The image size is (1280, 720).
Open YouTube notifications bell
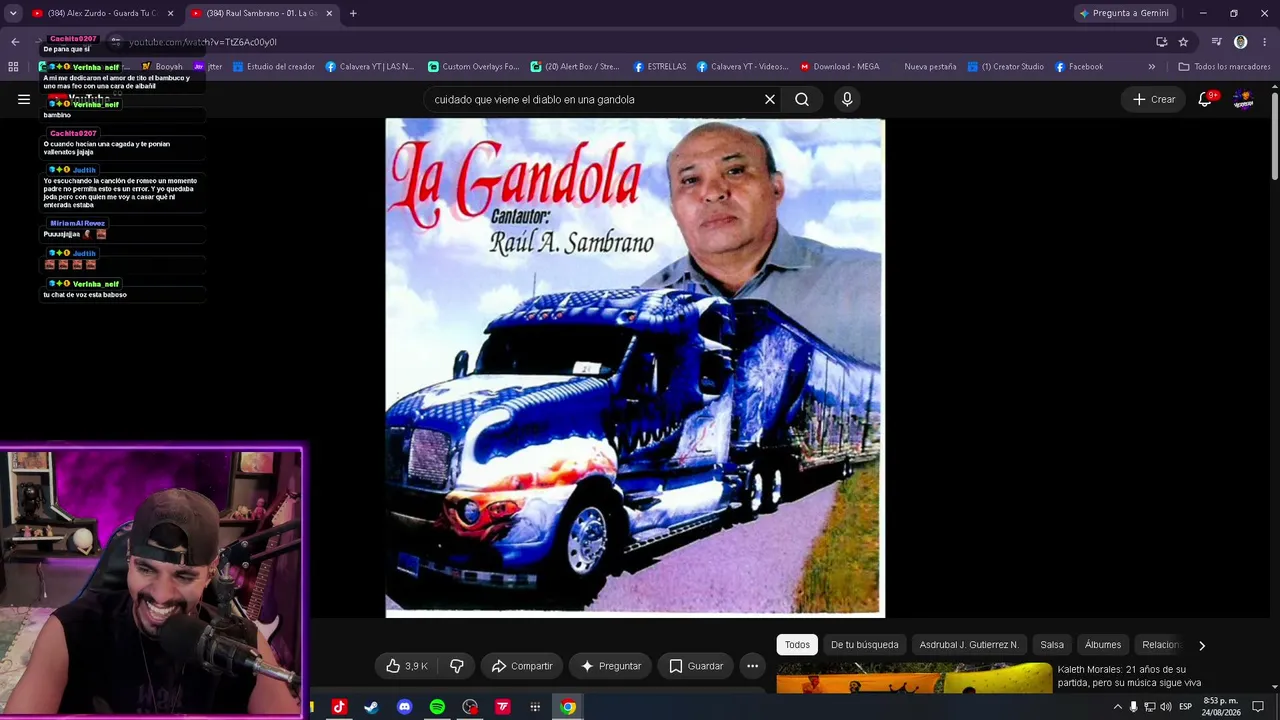(x=1205, y=99)
